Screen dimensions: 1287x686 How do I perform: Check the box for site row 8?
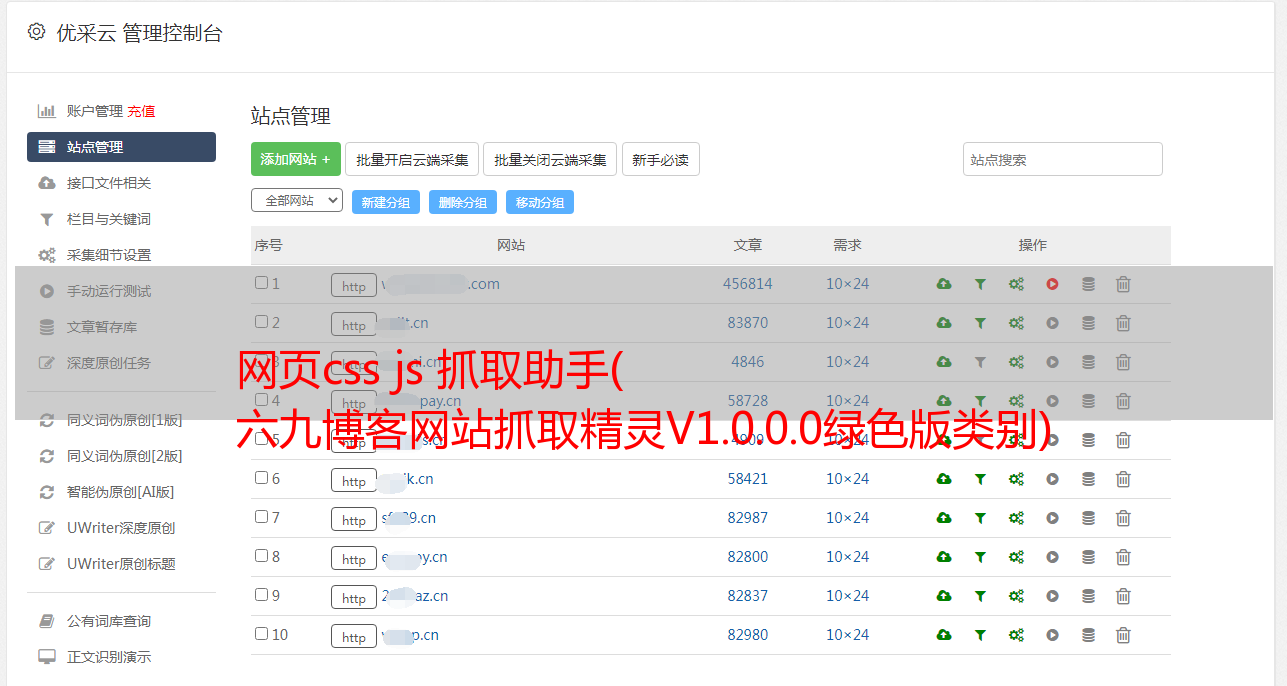[261, 556]
